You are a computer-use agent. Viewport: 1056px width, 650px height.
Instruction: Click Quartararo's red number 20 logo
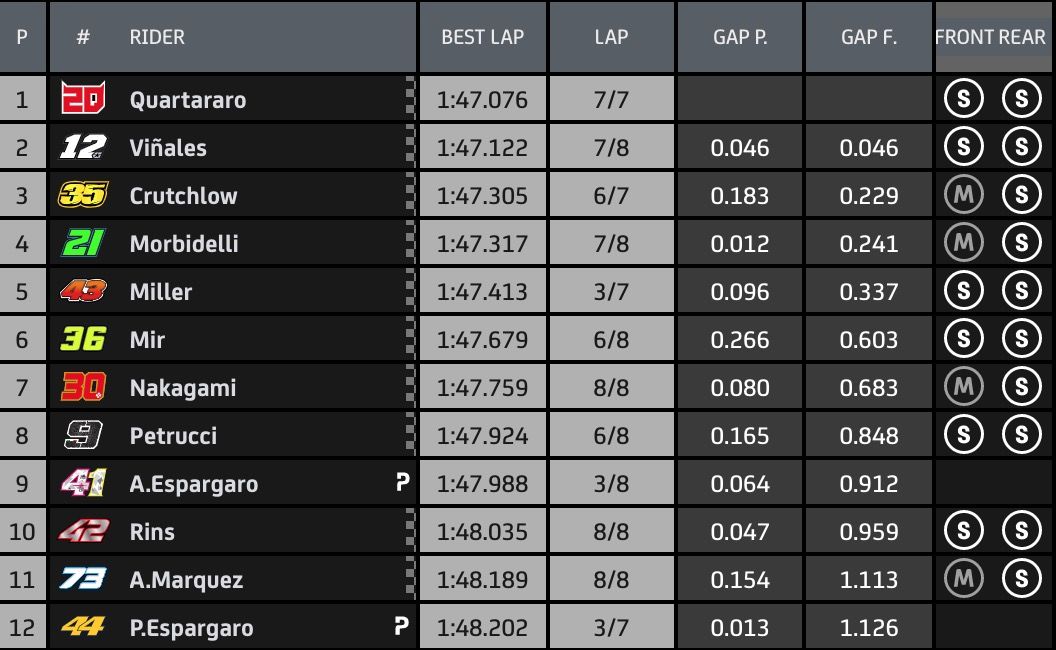pyautogui.click(x=83, y=98)
